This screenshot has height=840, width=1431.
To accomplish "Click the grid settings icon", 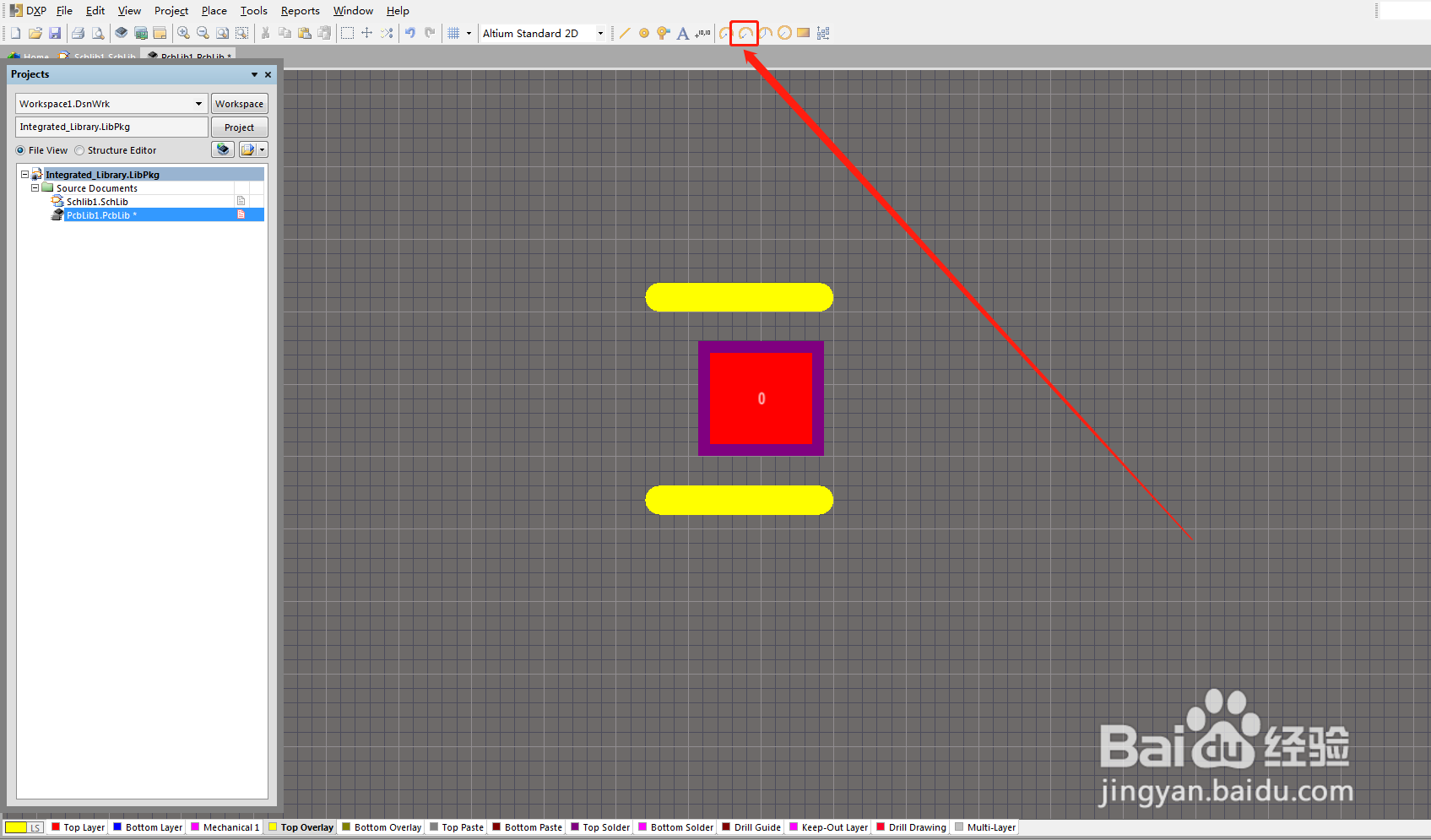I will (x=454, y=33).
